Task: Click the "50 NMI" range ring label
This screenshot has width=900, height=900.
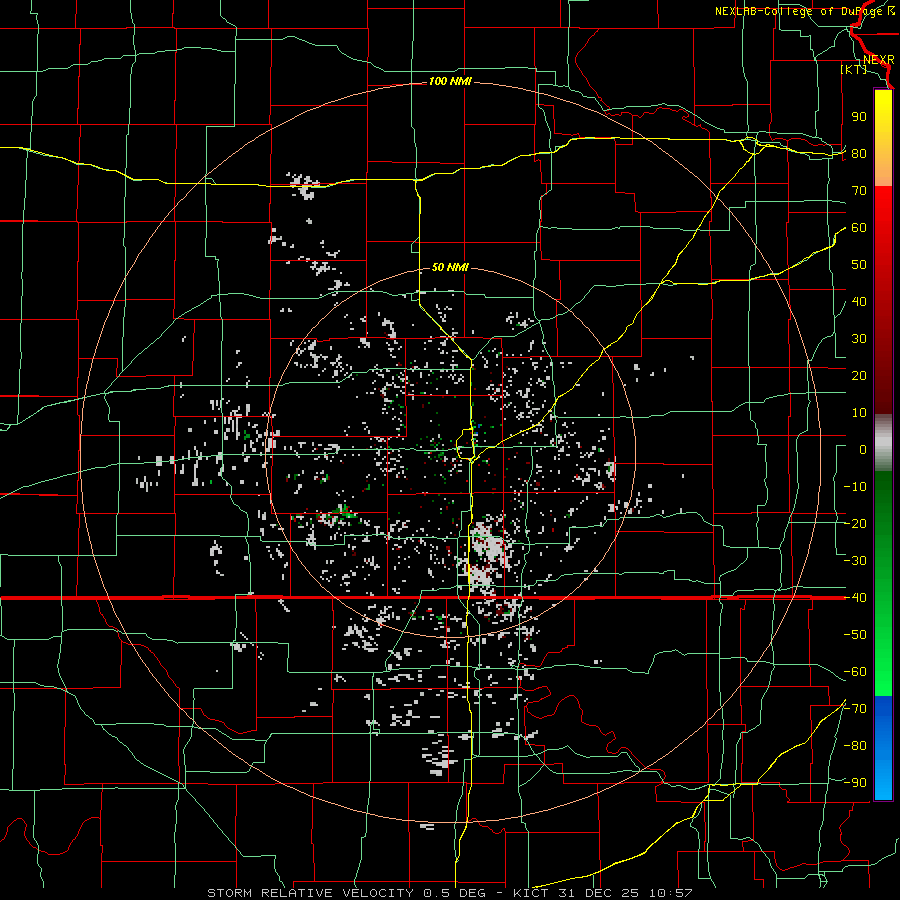Action: click(x=450, y=267)
